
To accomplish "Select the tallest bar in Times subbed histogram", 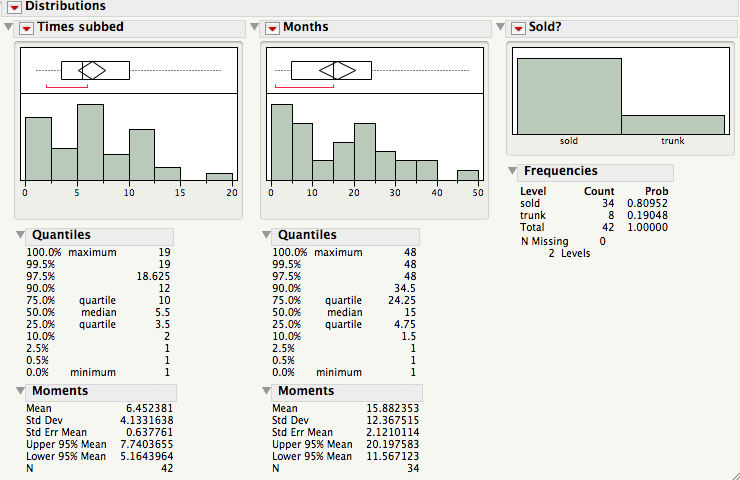I will (x=90, y=142).
